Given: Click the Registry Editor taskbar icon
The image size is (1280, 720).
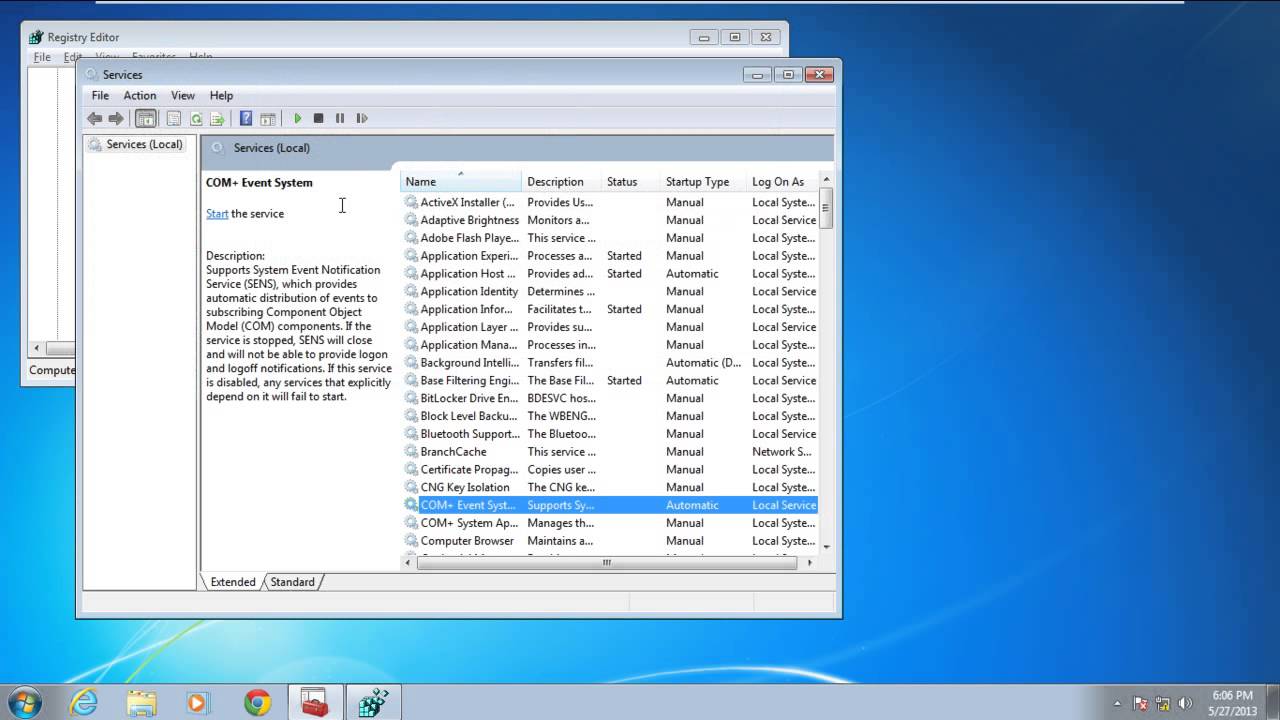Looking at the screenshot, I should [x=373, y=702].
